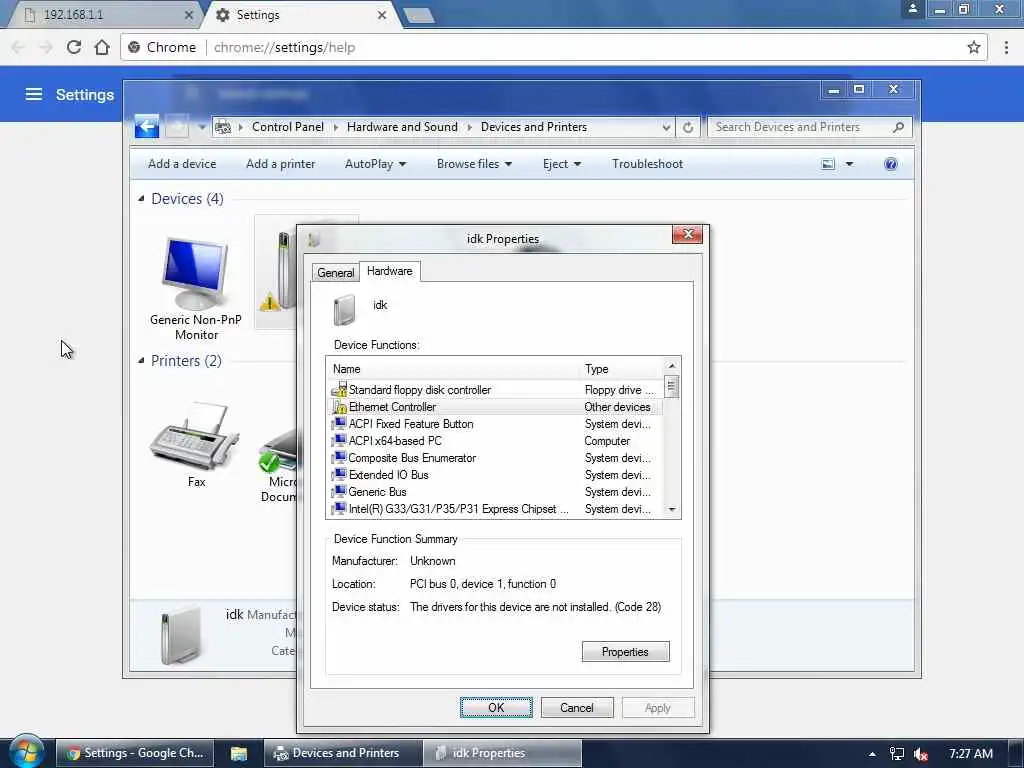Open Chrome three-dot menu
This screenshot has width=1024, height=768.
click(x=1006, y=47)
